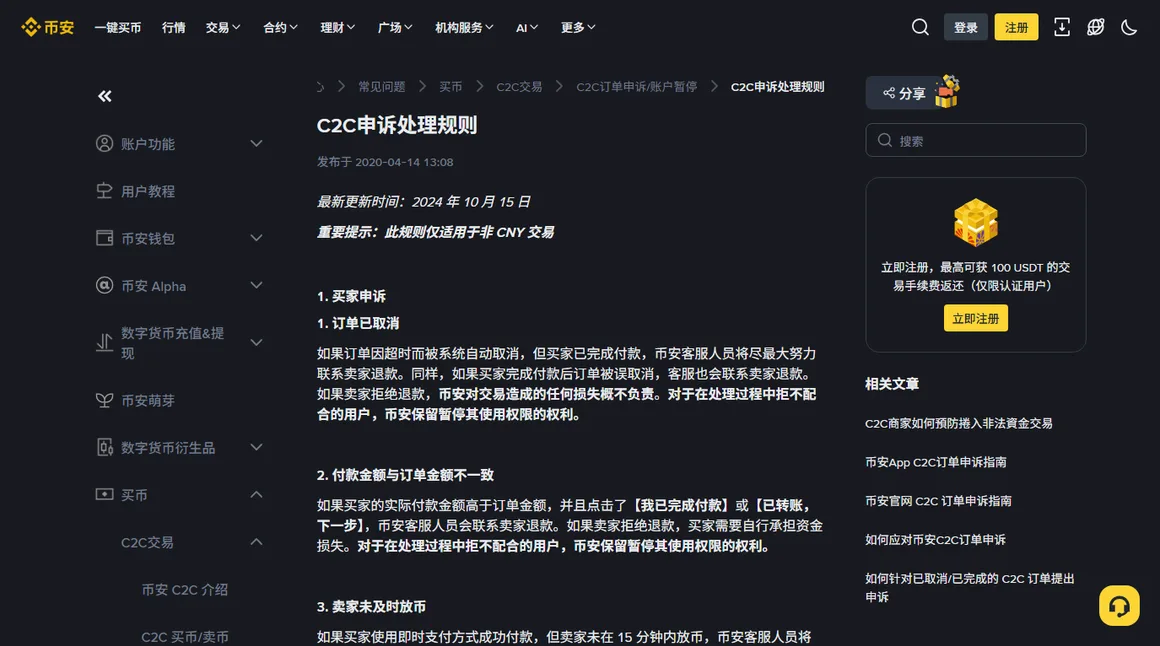Open related article 币安App C2C订单申诉指南
Viewport: 1160px width, 646px height.
coord(936,462)
